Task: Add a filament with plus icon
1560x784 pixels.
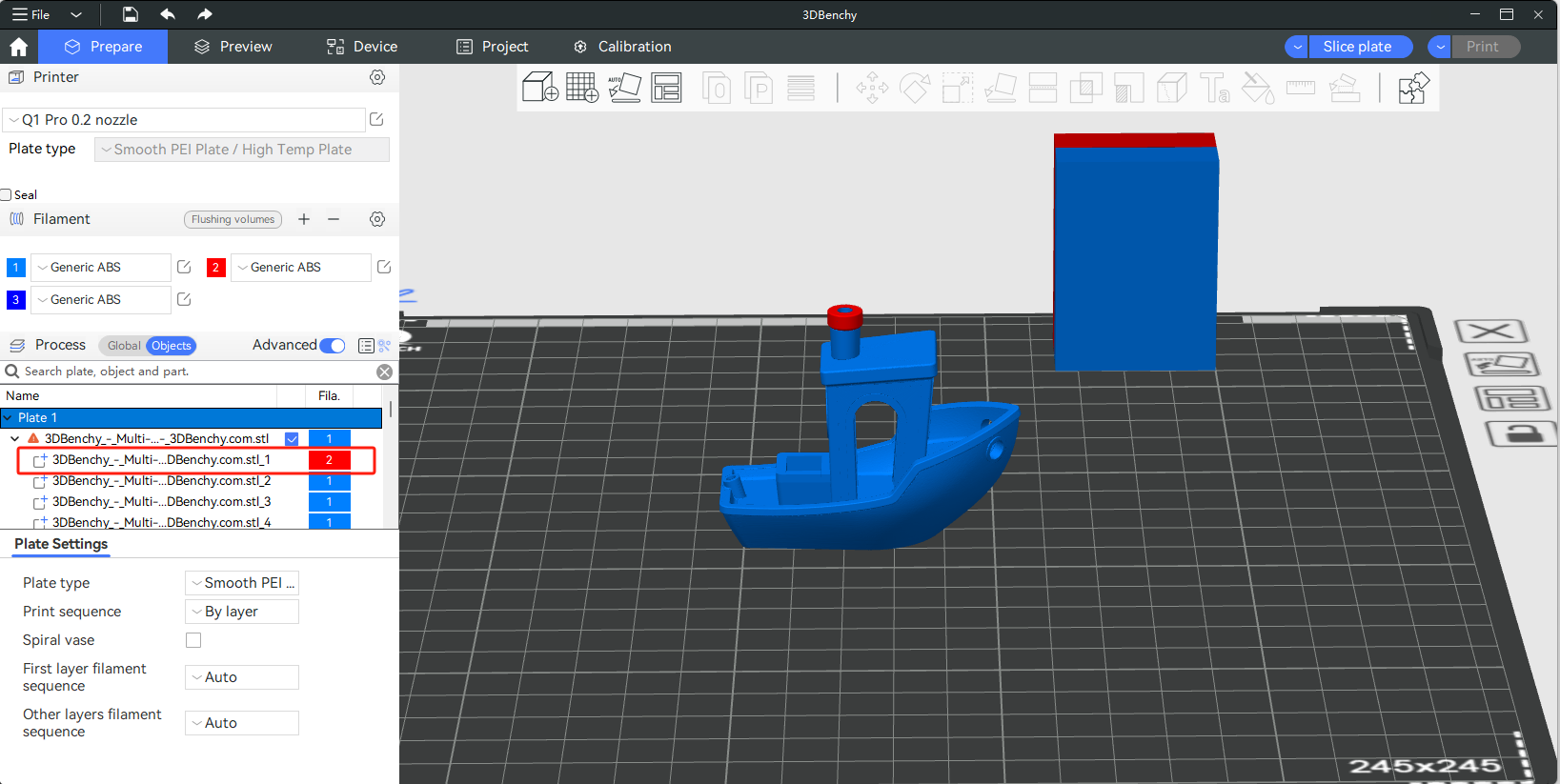Action: pyautogui.click(x=304, y=219)
